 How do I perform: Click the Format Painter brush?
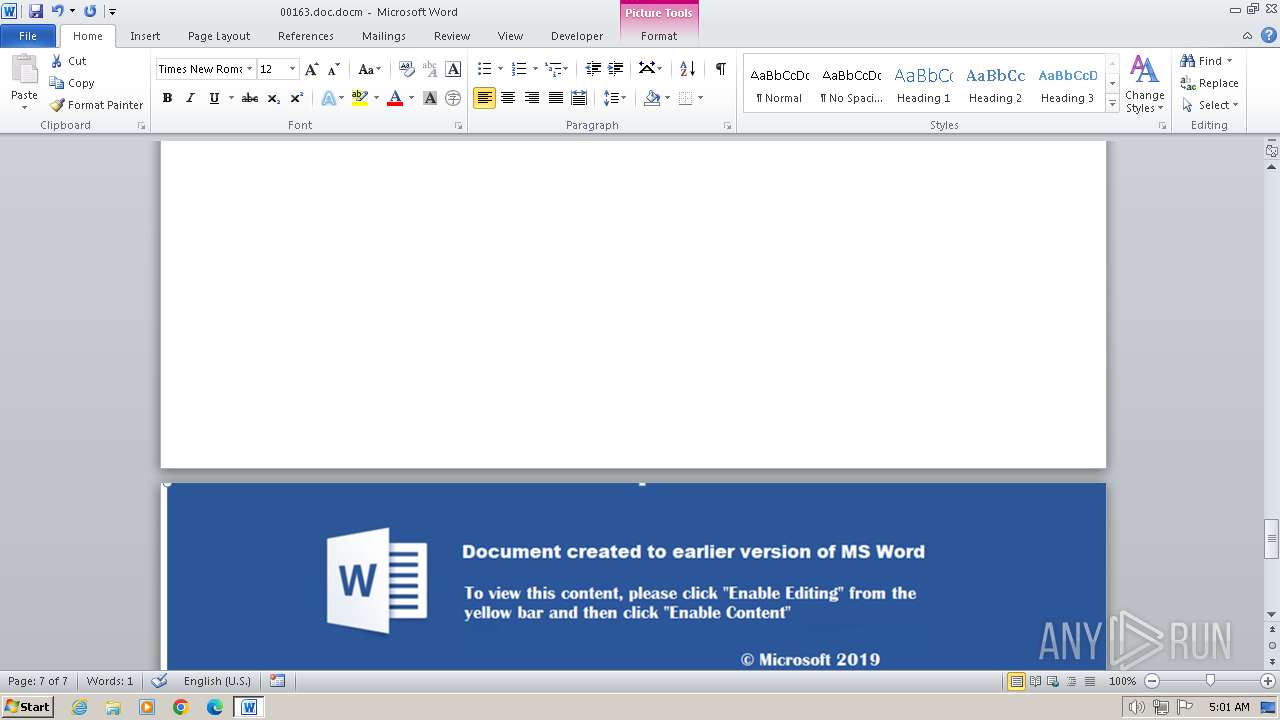coord(57,105)
